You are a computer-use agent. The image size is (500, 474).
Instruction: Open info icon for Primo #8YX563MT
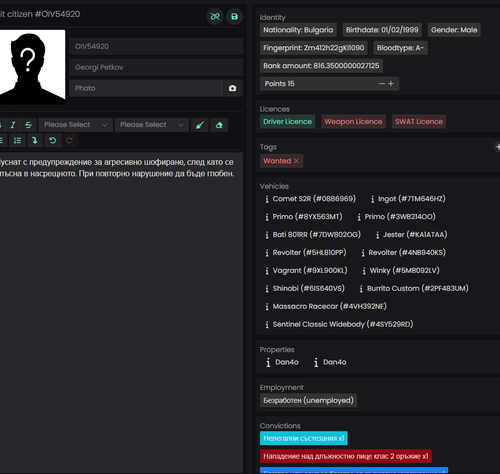267,217
